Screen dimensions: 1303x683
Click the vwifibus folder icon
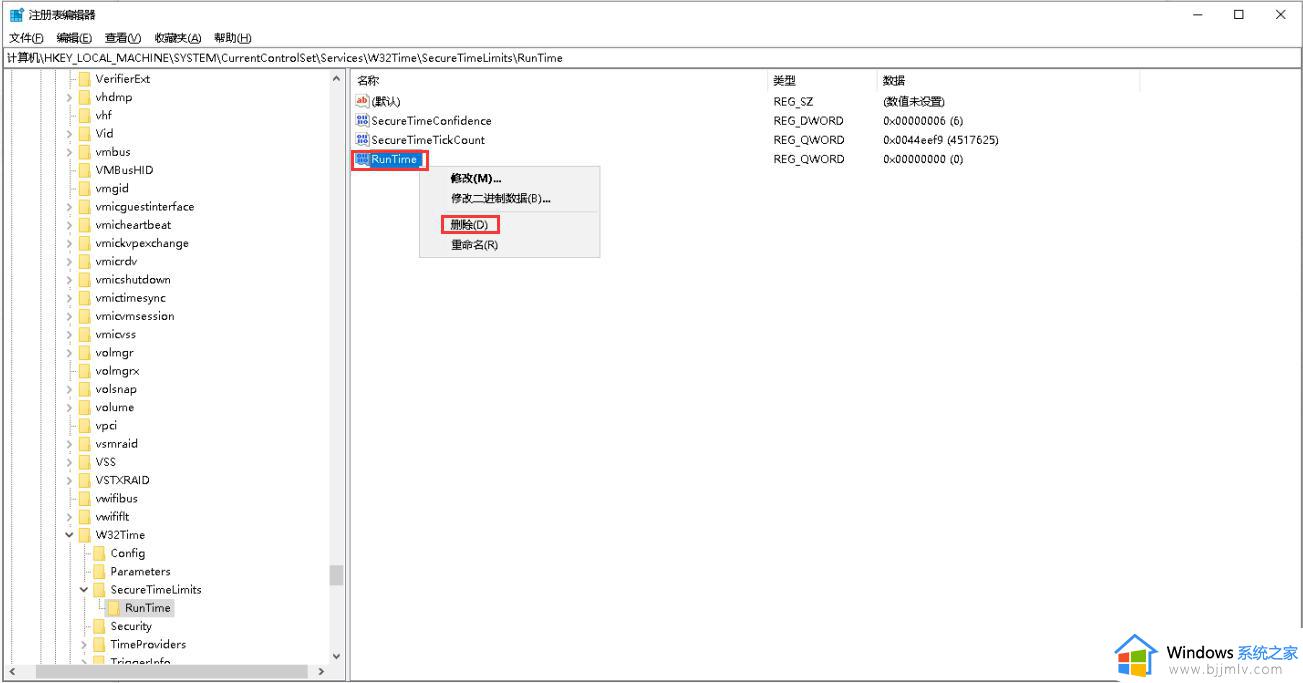tap(85, 498)
